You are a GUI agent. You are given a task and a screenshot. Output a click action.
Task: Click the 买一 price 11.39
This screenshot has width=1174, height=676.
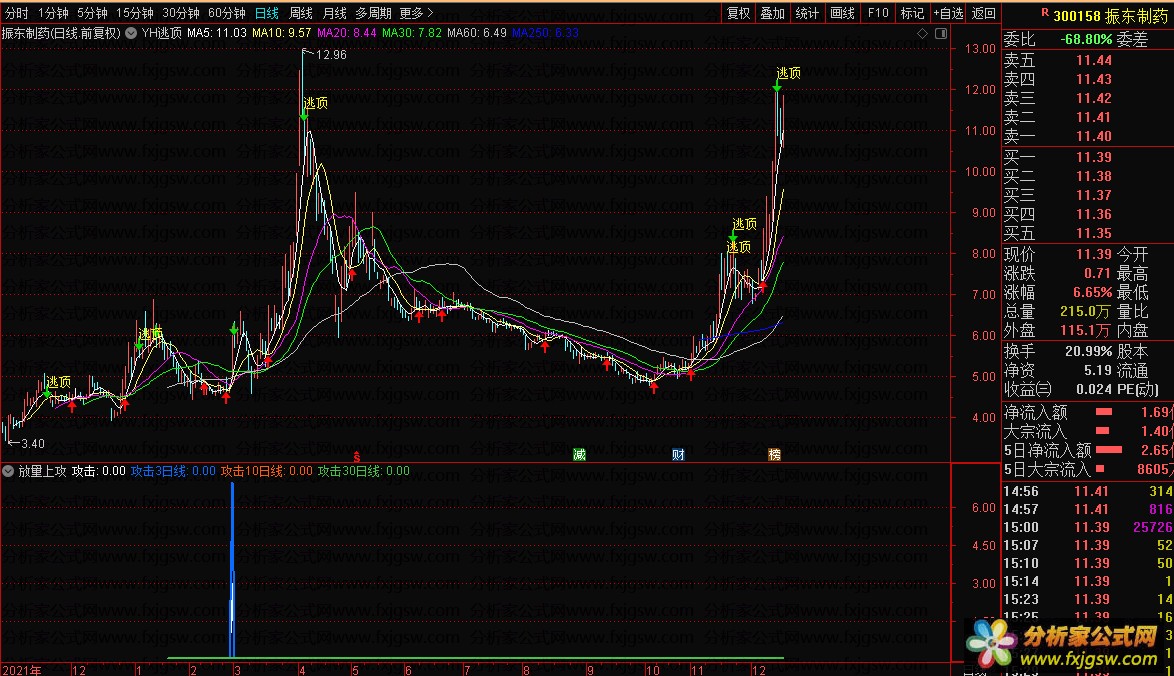click(x=1094, y=157)
